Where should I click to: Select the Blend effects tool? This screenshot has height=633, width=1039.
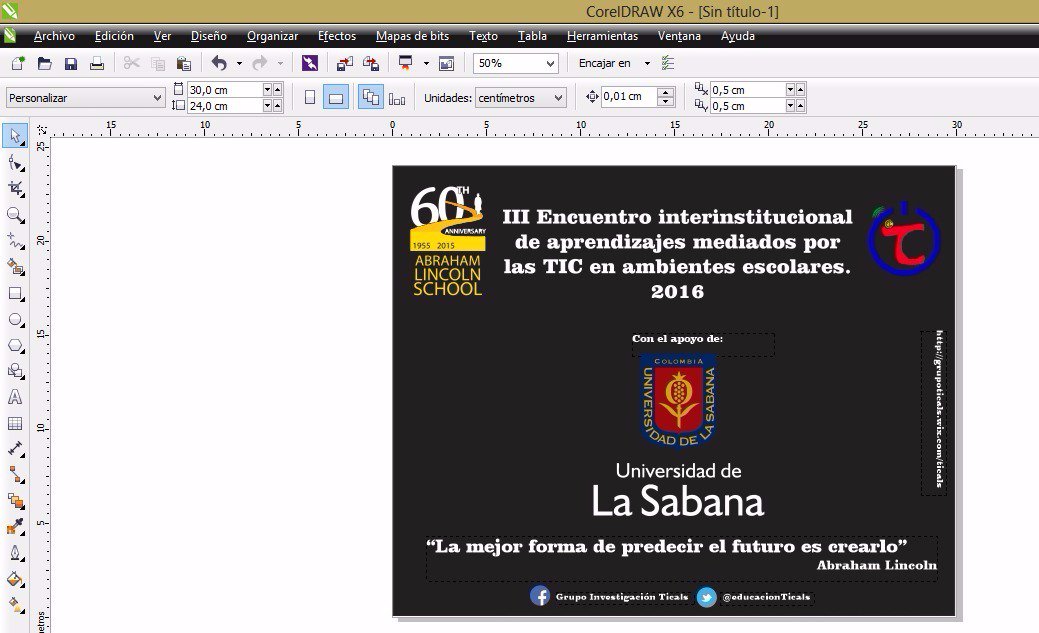(x=15, y=501)
